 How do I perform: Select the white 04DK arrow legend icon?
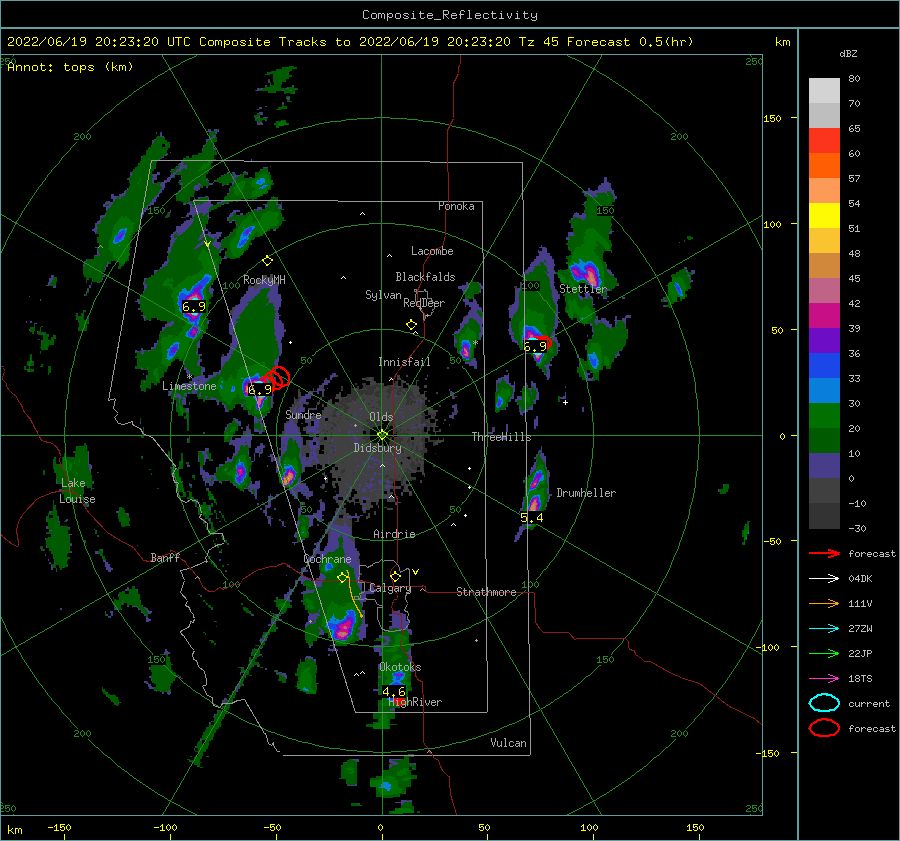pyautogui.click(x=824, y=578)
